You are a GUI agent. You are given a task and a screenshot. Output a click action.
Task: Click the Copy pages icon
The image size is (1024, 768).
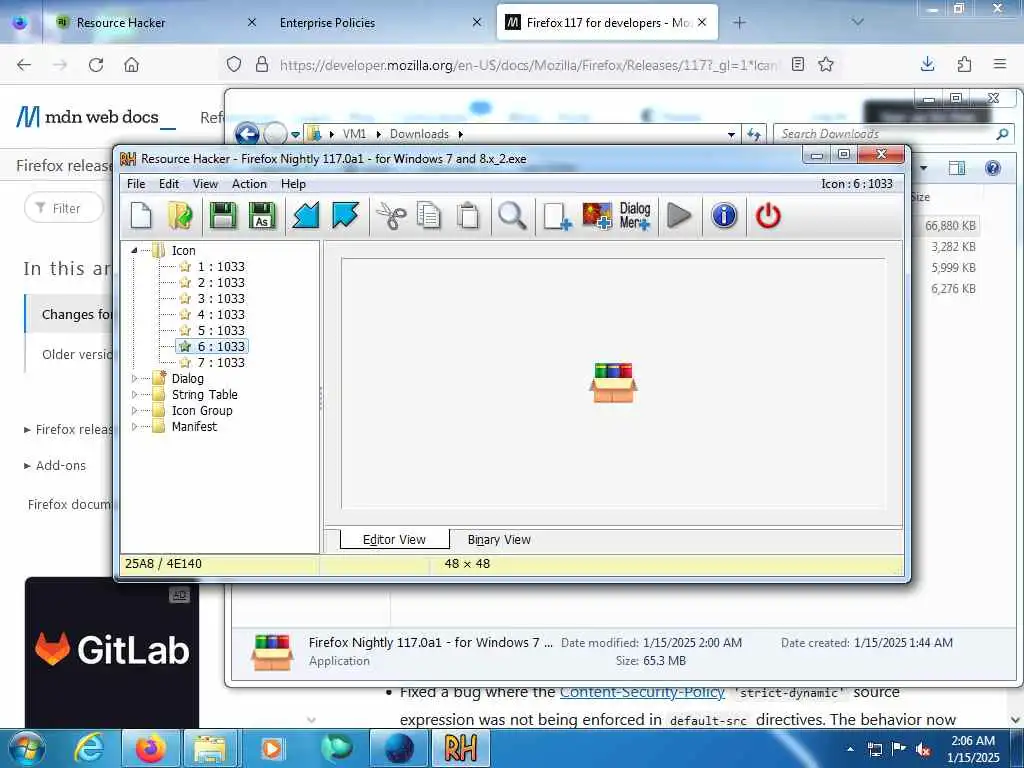point(428,216)
